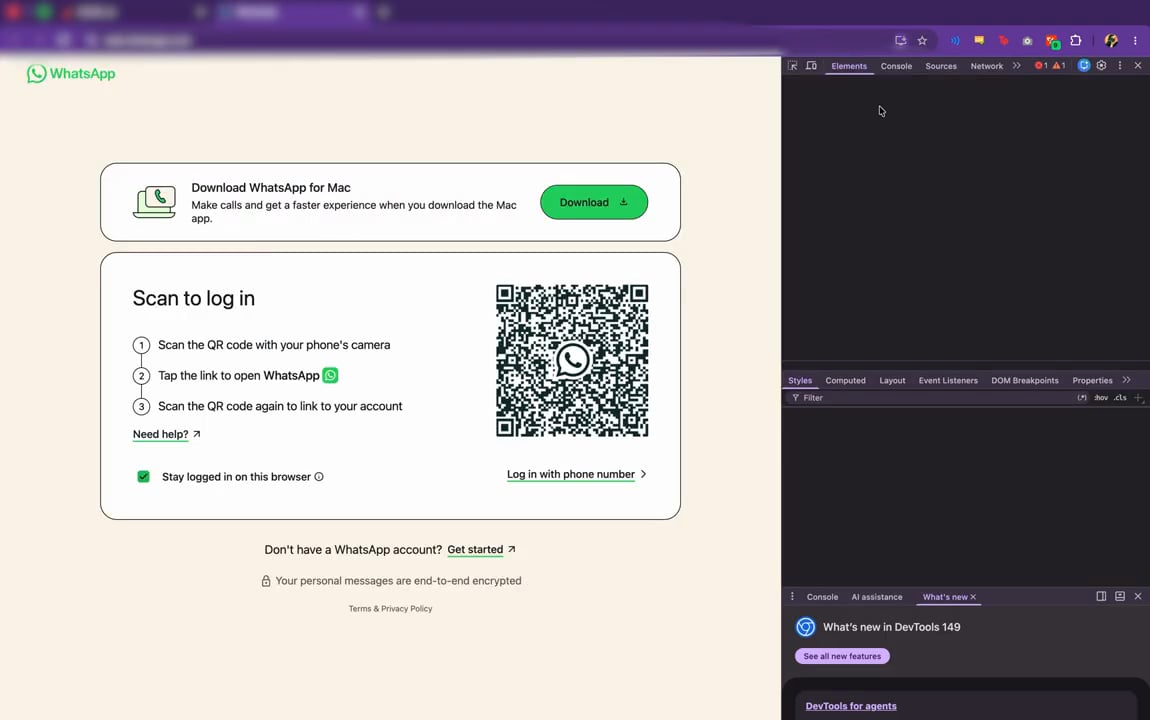
Task: Close the DevTools panel
Action: coord(1138,65)
